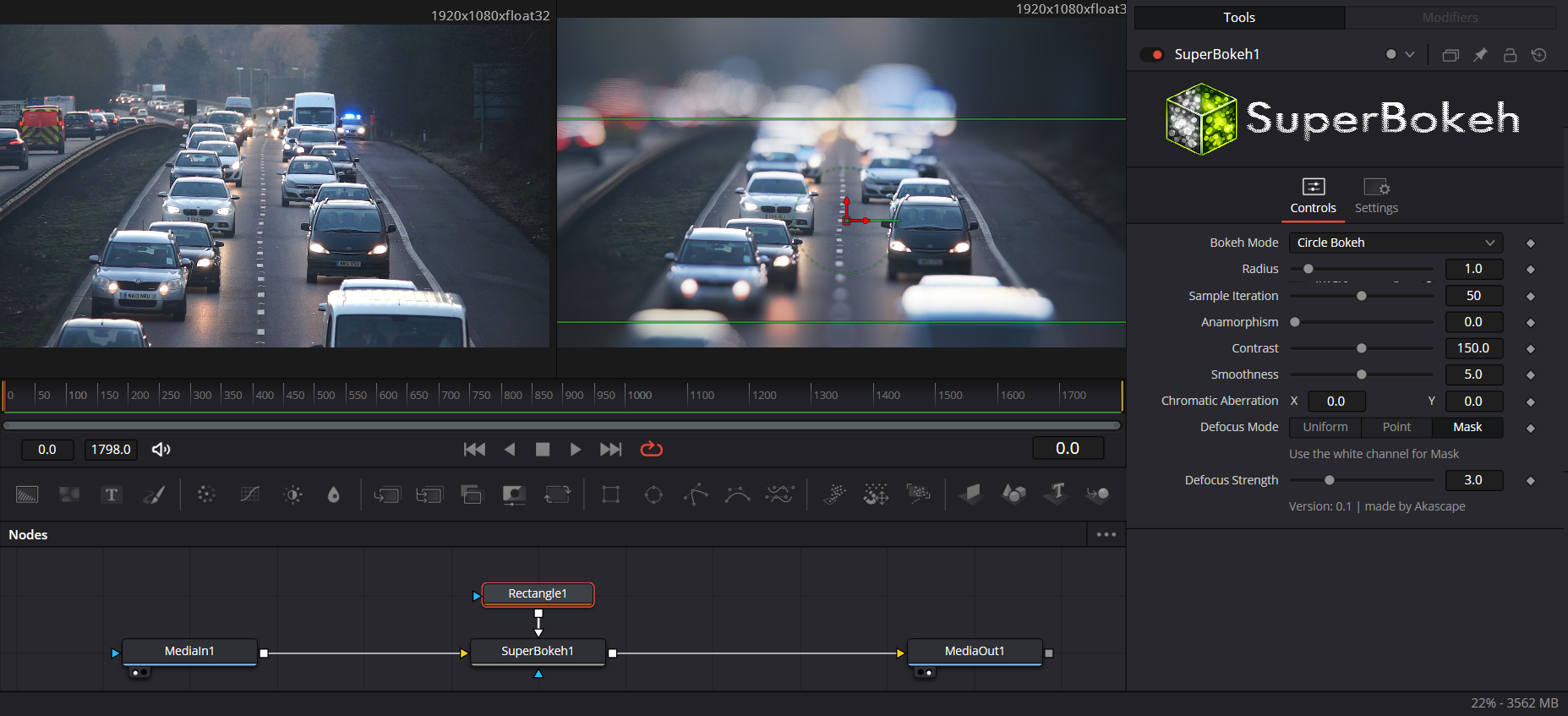
Task: Add a Text 3D node
Action: point(1056,494)
